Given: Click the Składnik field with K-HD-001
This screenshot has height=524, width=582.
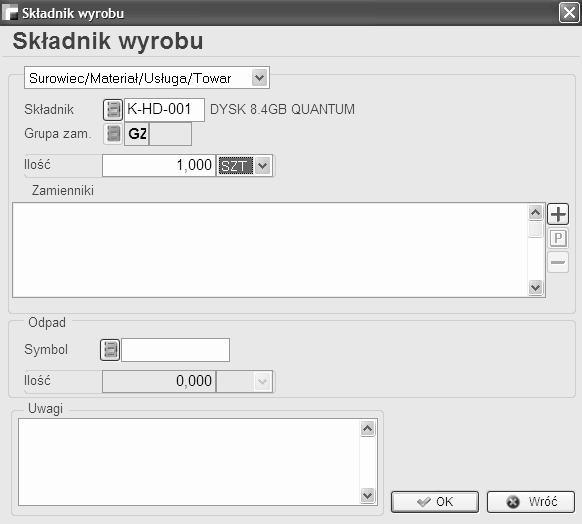Looking at the screenshot, I should click(164, 110).
